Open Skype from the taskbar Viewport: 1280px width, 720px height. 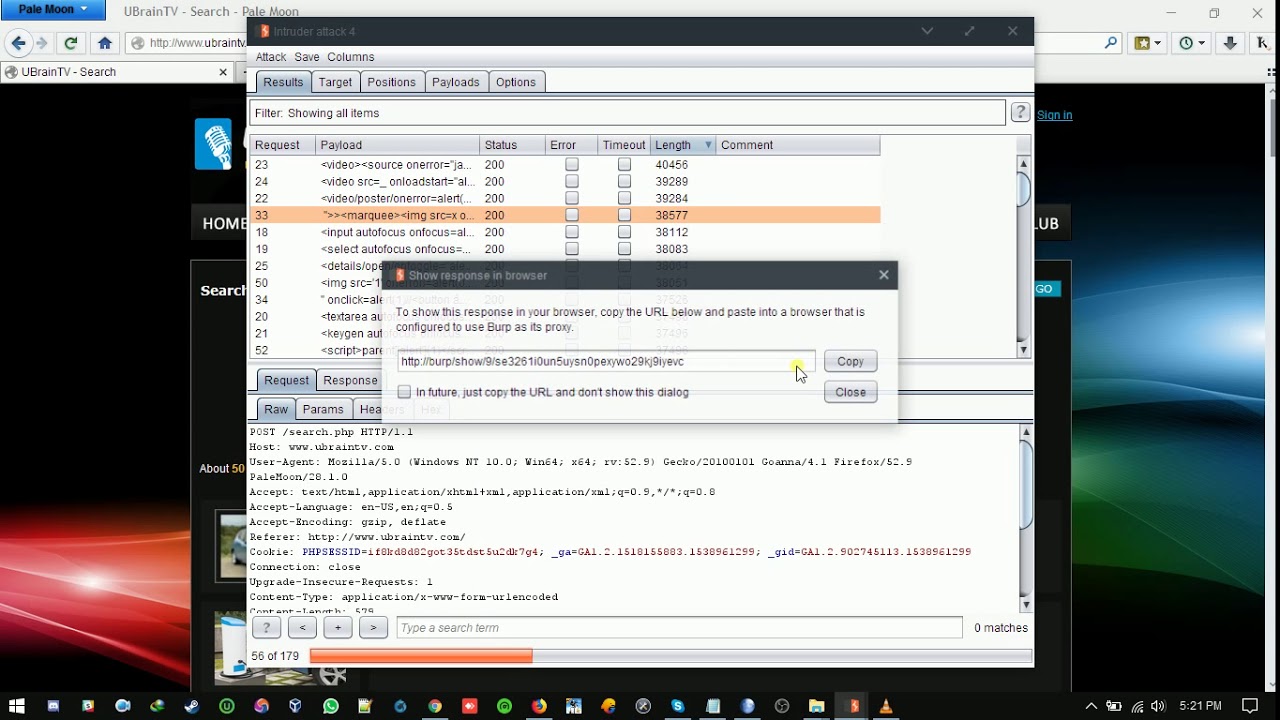[678, 706]
